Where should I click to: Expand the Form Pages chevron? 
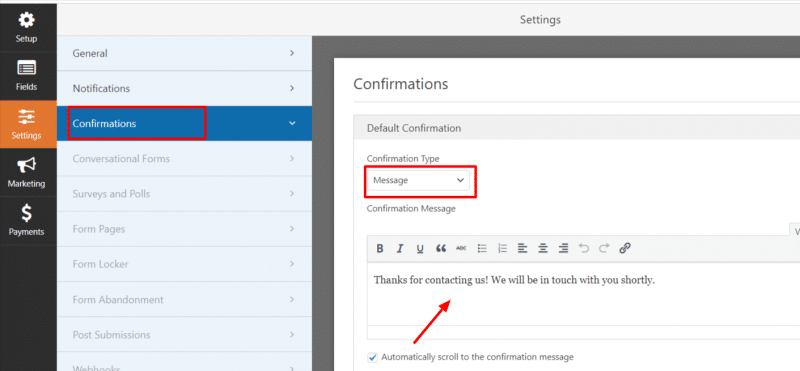coord(292,229)
